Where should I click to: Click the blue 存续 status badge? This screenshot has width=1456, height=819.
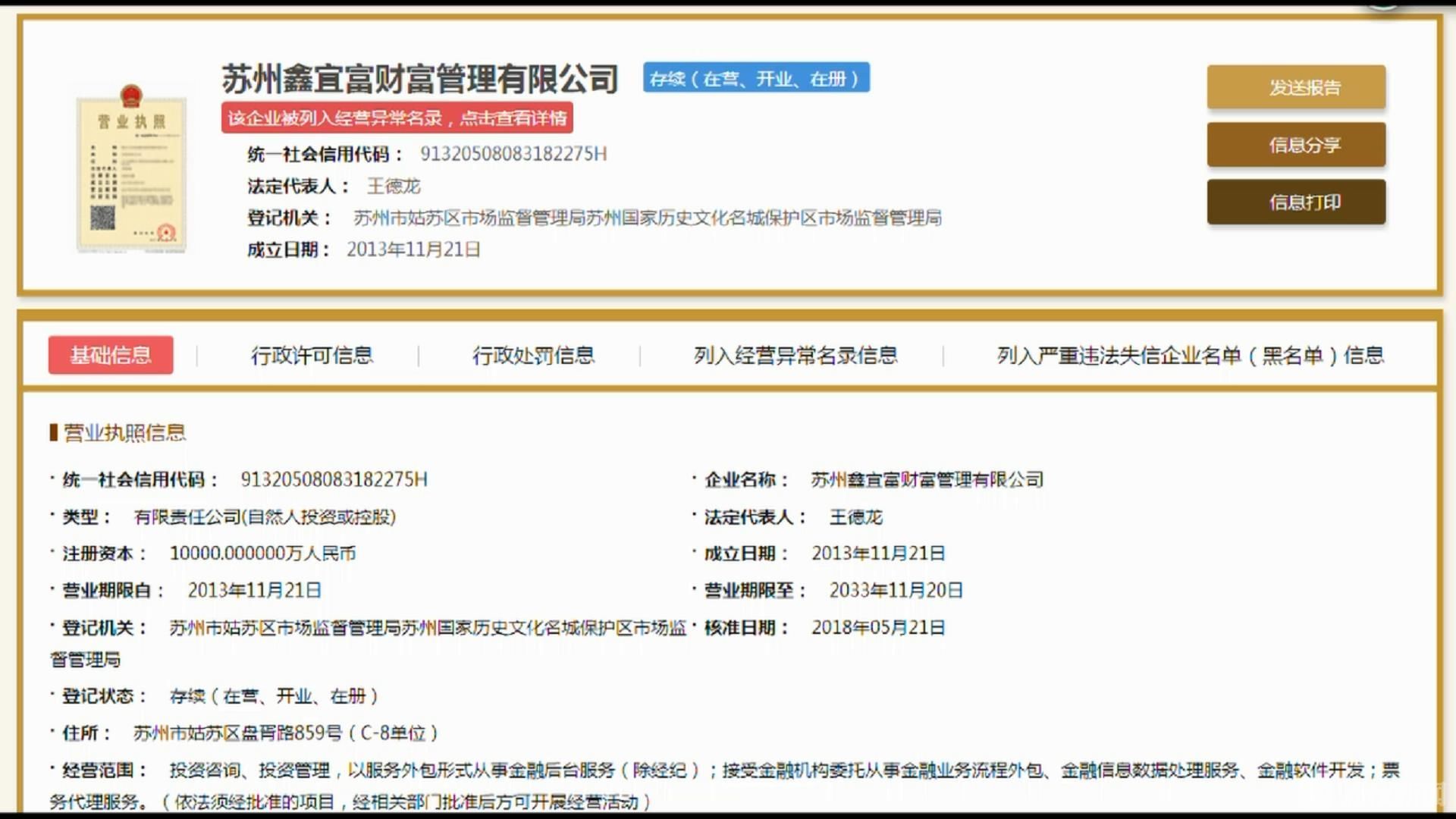pos(756,78)
